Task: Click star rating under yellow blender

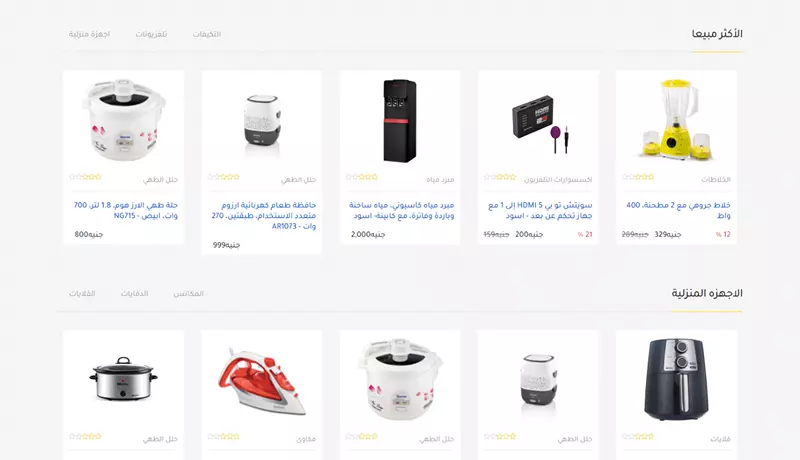Action: click(x=638, y=177)
